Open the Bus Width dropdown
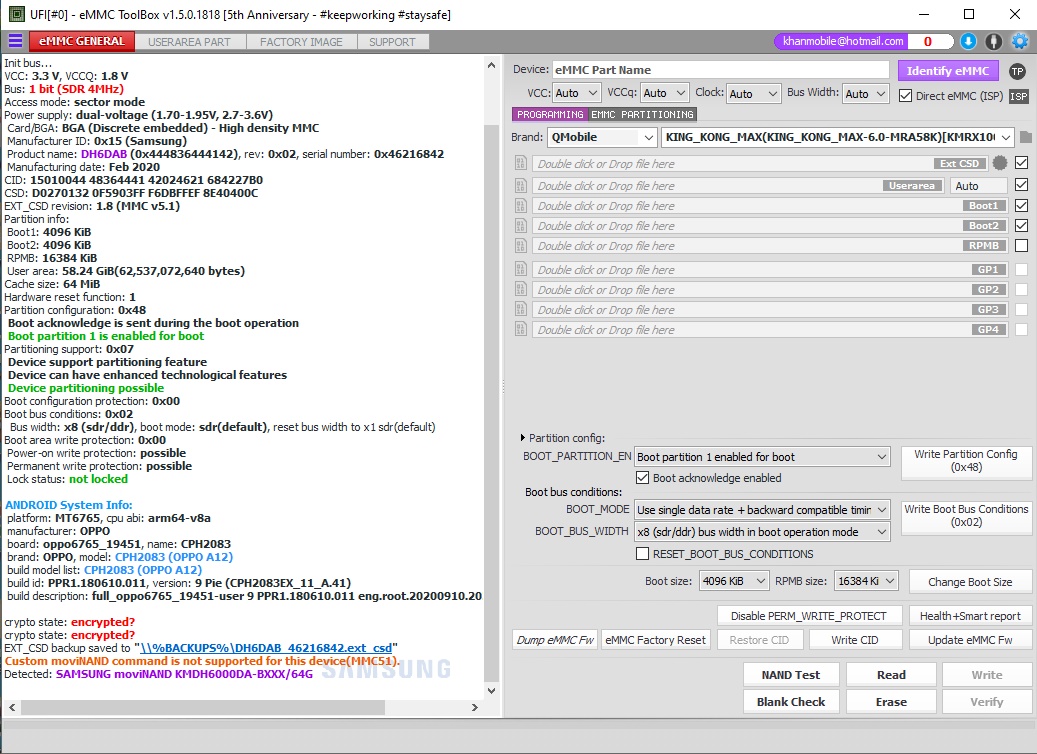Screen dimensions: 1037x754 click(866, 93)
